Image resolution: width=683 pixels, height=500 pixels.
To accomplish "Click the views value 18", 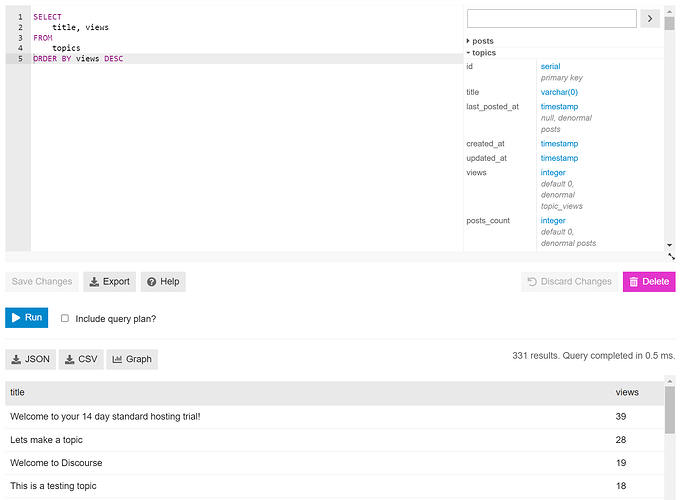I will [621, 486].
